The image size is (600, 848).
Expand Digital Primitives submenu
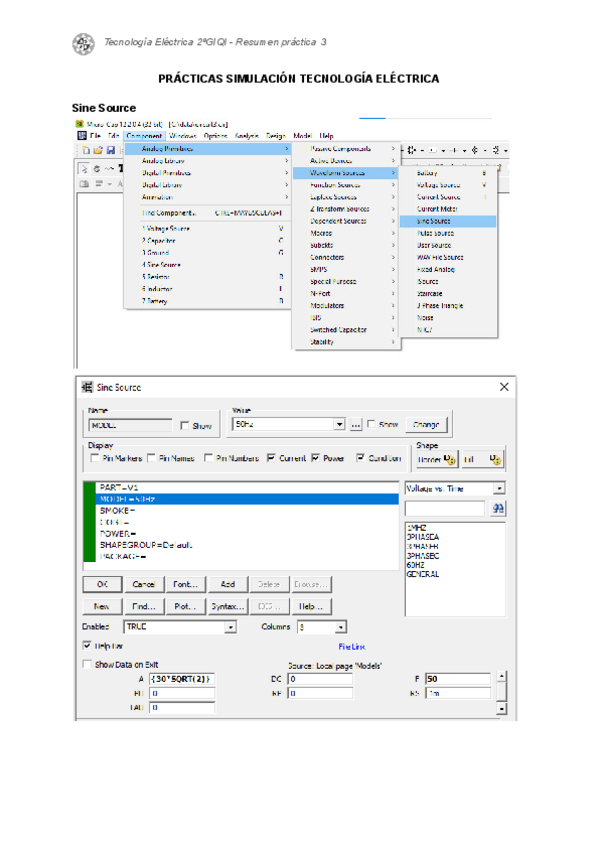(x=208, y=173)
